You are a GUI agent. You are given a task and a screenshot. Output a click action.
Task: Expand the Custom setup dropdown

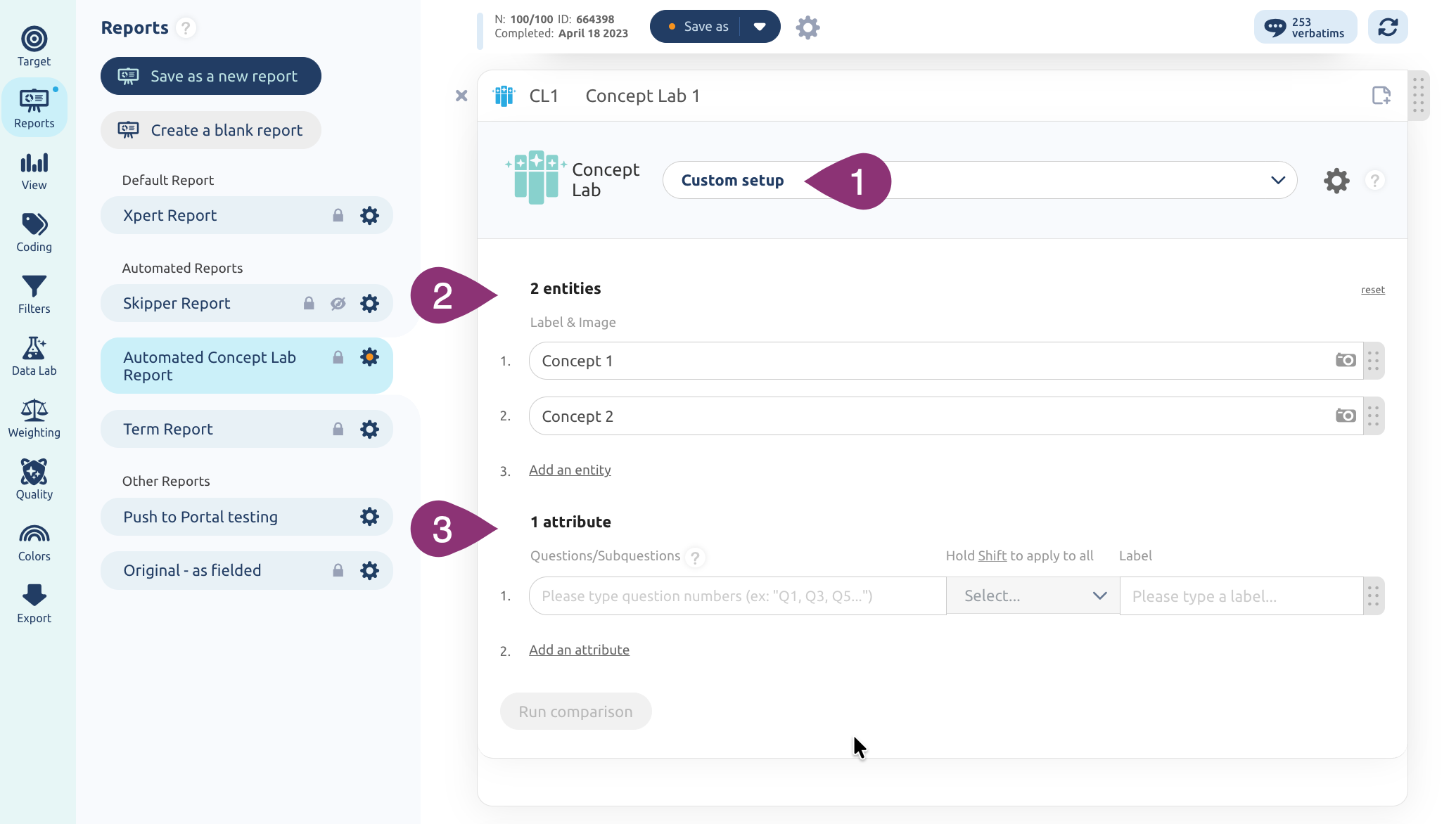click(980, 181)
